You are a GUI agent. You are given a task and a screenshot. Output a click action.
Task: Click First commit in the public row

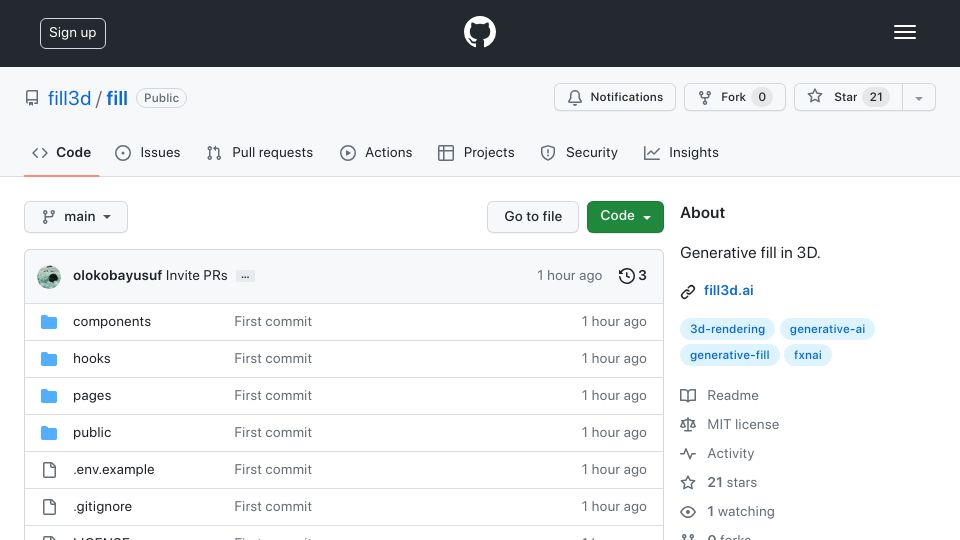[x=273, y=432]
